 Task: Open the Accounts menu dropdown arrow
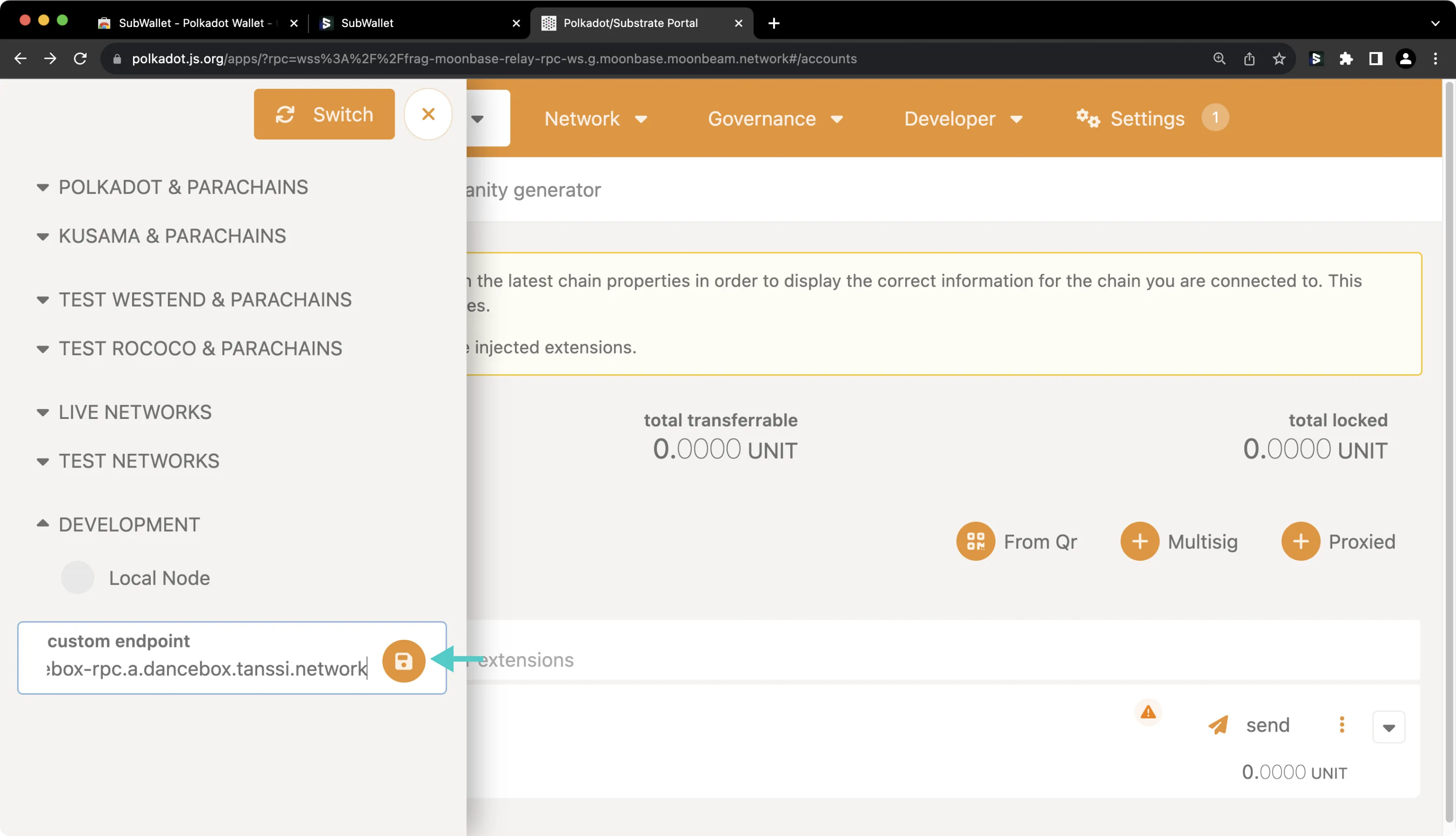477,119
